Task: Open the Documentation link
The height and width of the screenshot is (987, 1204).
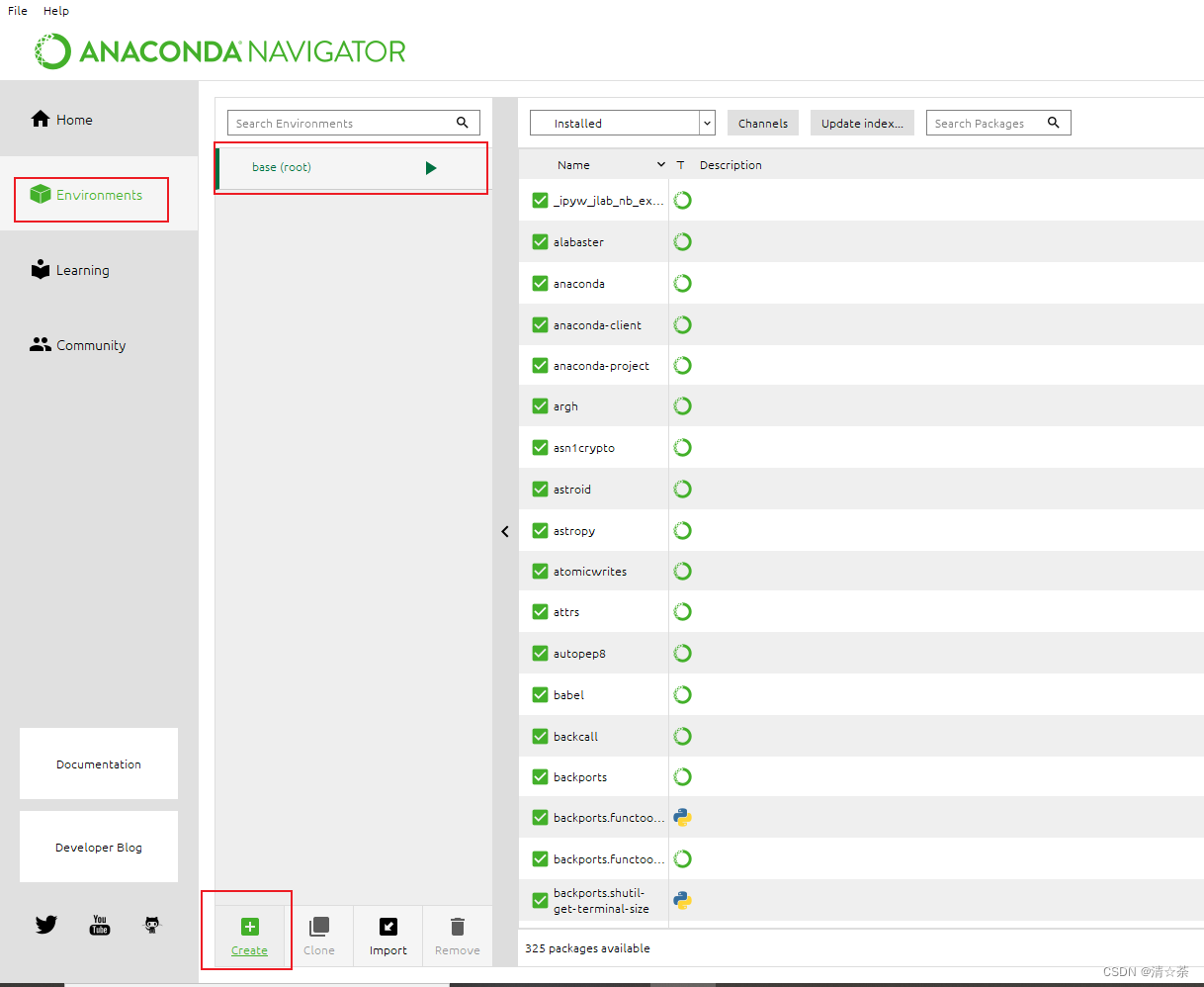Action: coord(98,763)
